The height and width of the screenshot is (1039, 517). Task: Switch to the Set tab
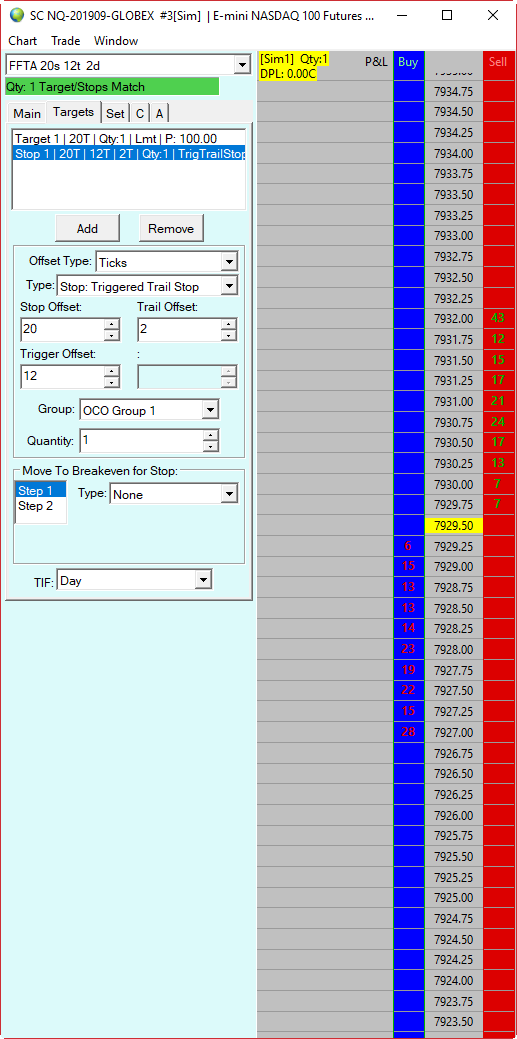115,113
